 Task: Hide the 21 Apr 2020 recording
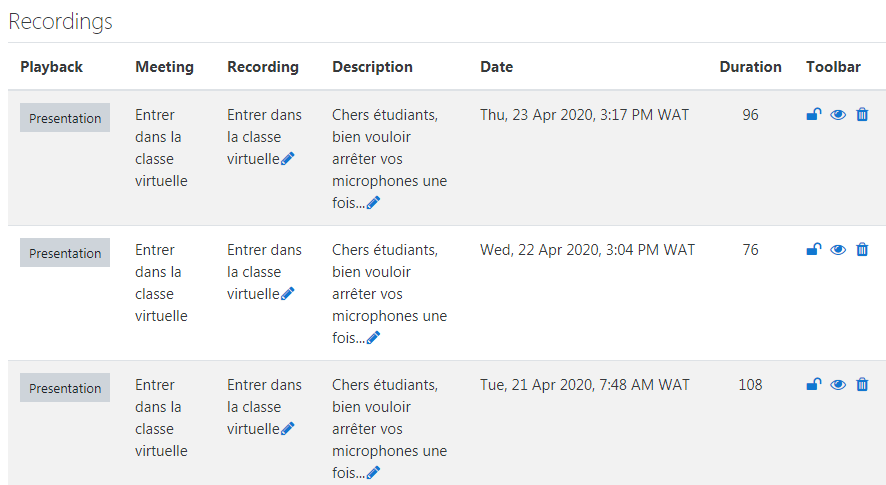(x=838, y=385)
